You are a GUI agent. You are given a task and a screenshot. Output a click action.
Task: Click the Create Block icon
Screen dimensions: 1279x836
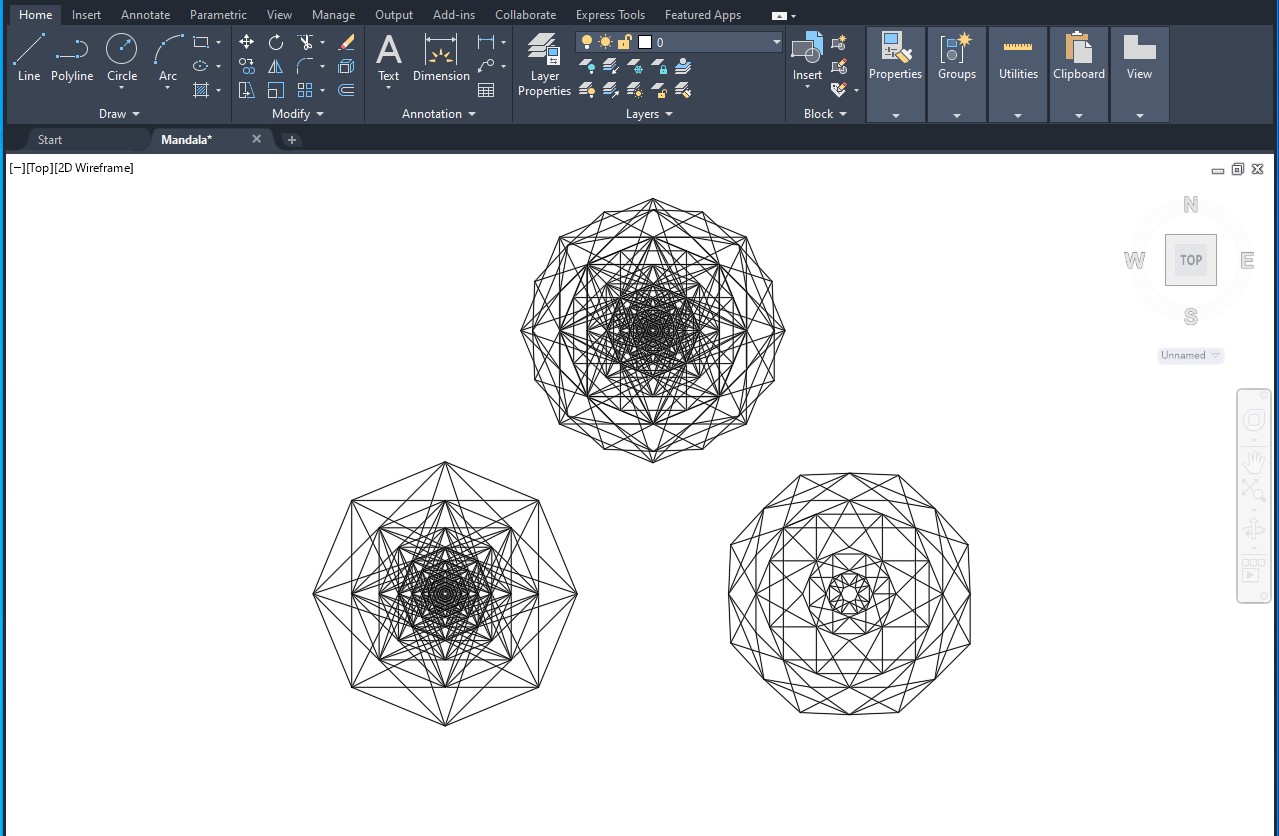839,42
